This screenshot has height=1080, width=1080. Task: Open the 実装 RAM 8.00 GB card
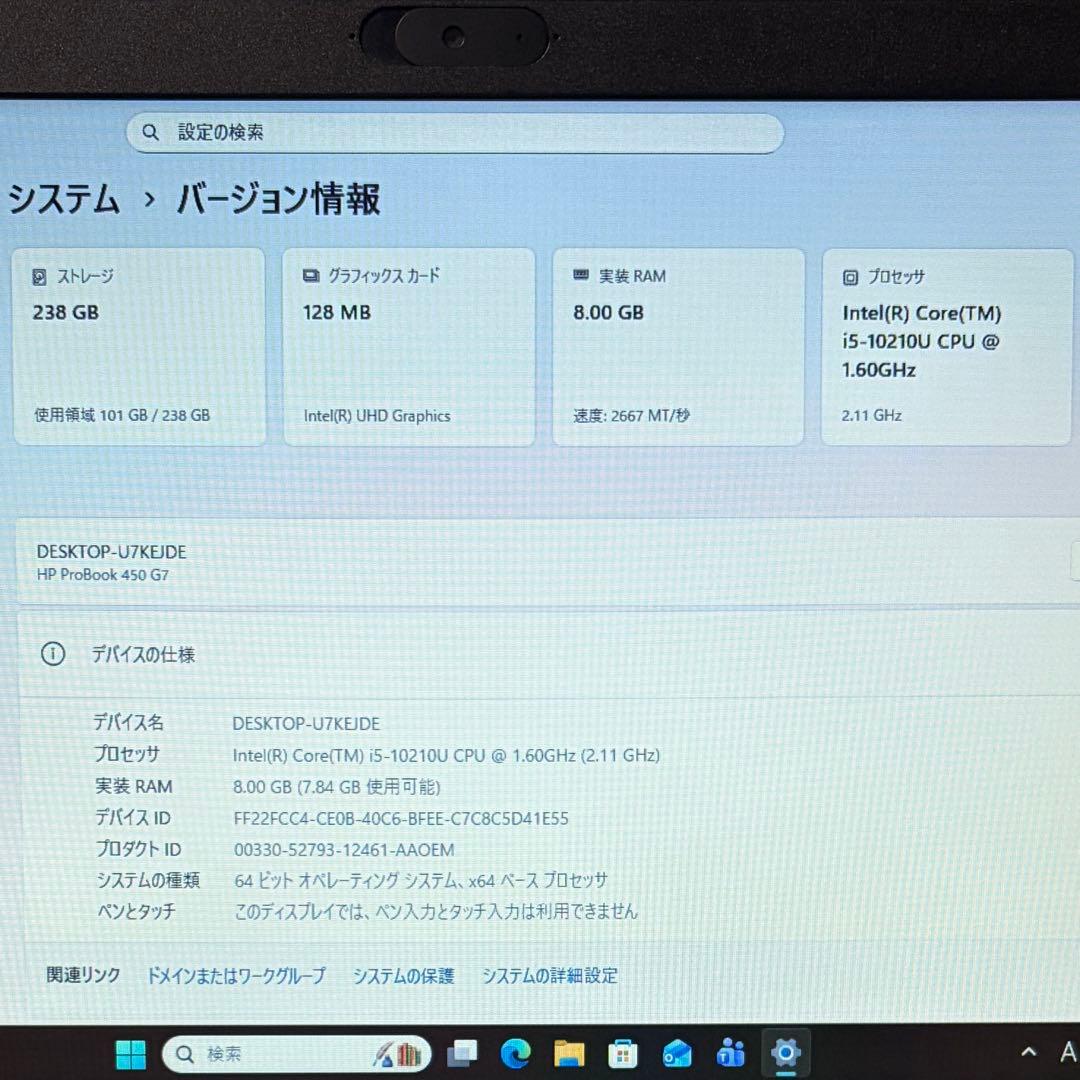[x=678, y=347]
